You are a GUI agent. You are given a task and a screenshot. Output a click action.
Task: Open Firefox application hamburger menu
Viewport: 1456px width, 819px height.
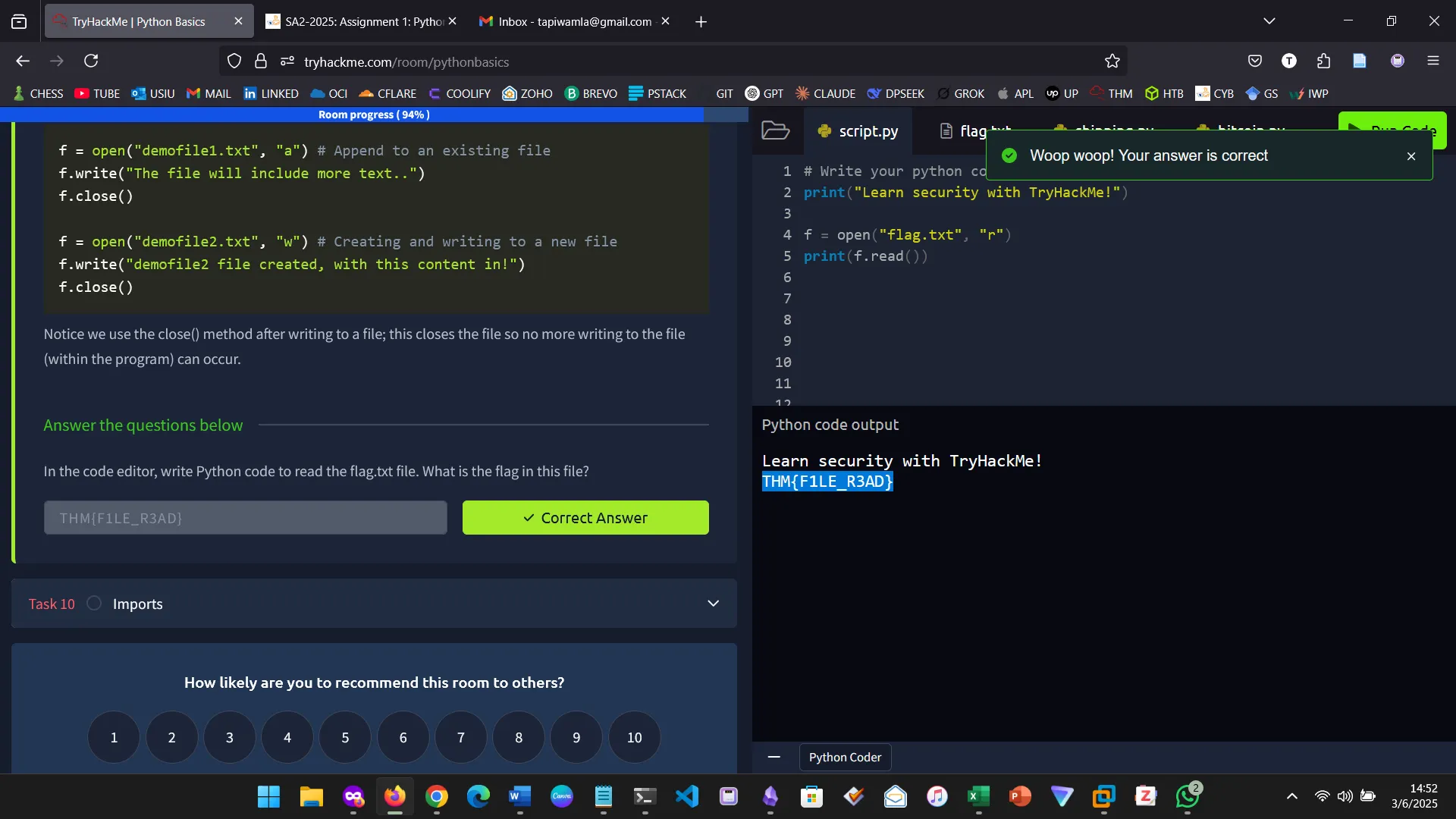(x=1432, y=61)
